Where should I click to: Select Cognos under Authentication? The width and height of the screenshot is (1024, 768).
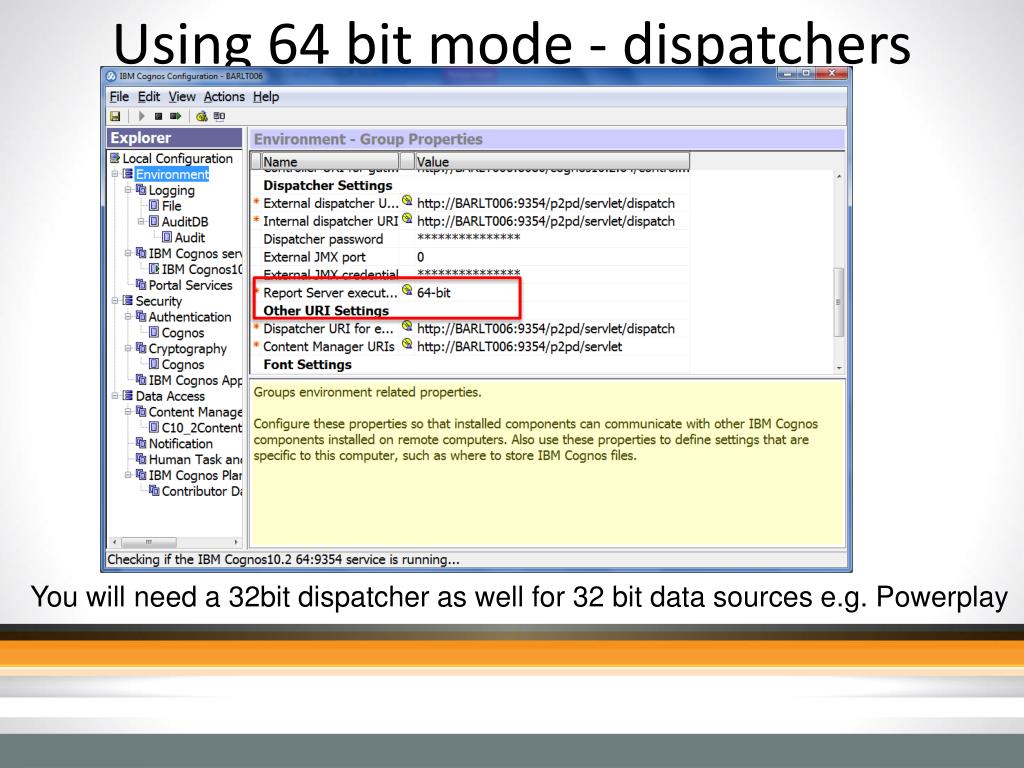(x=183, y=332)
